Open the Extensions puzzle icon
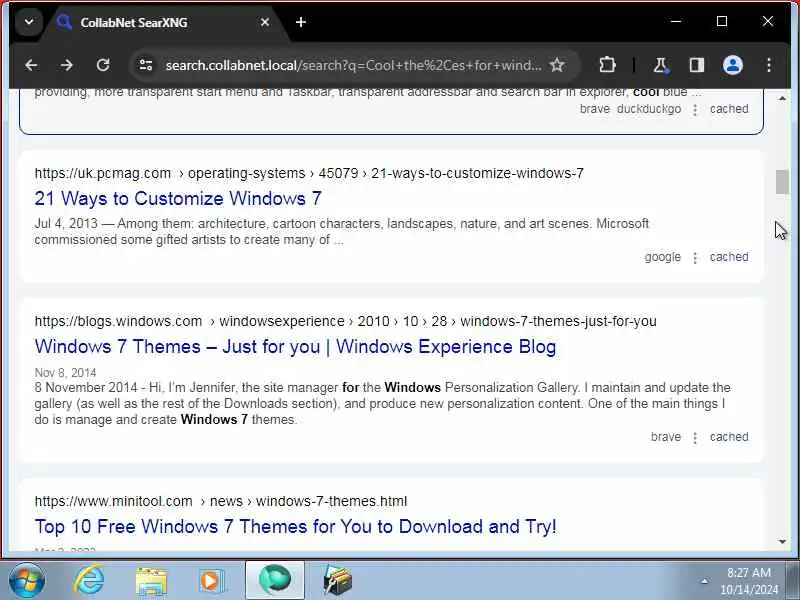Screen dimensions: 800x600 (x=607, y=65)
